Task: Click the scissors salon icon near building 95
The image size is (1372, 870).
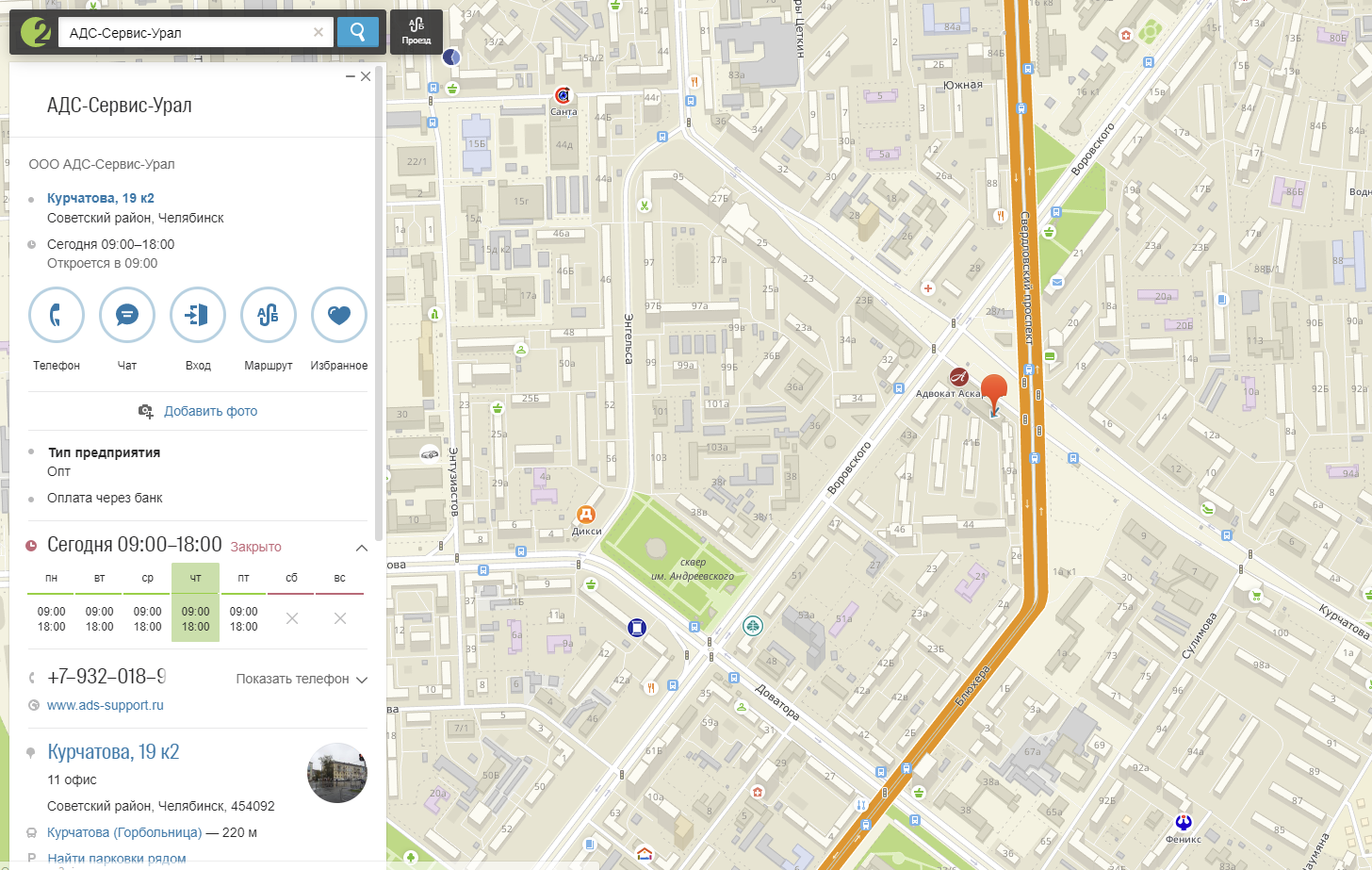Action: tap(645, 205)
